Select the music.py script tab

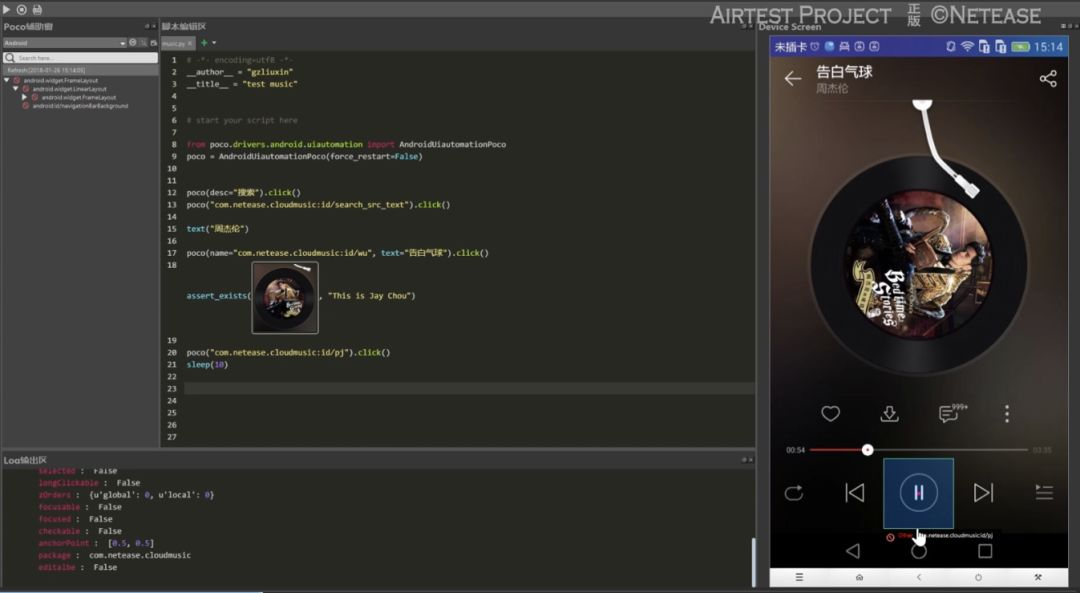point(173,44)
